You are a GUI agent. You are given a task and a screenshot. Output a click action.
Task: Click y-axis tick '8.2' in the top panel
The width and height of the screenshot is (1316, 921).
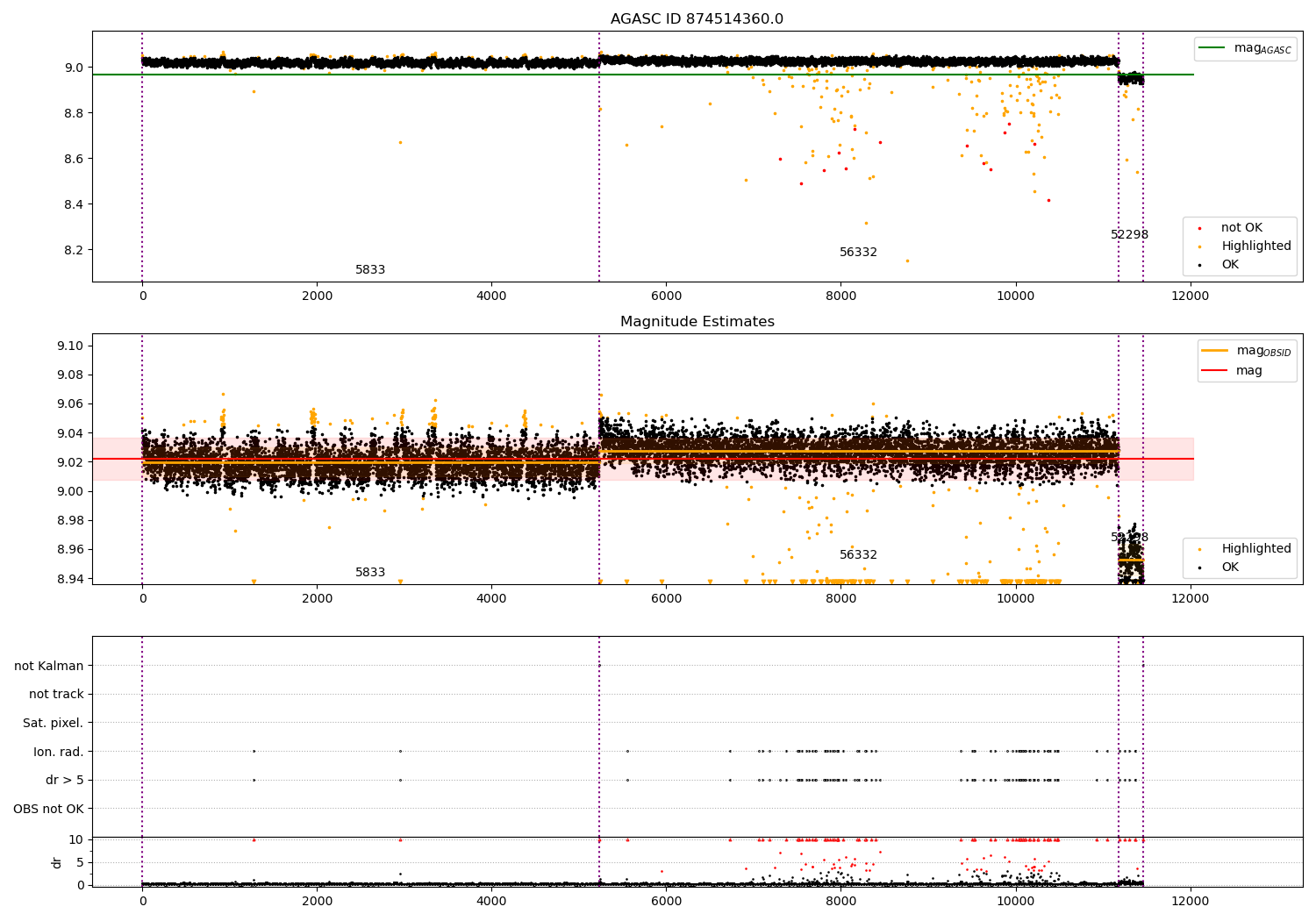[75, 250]
